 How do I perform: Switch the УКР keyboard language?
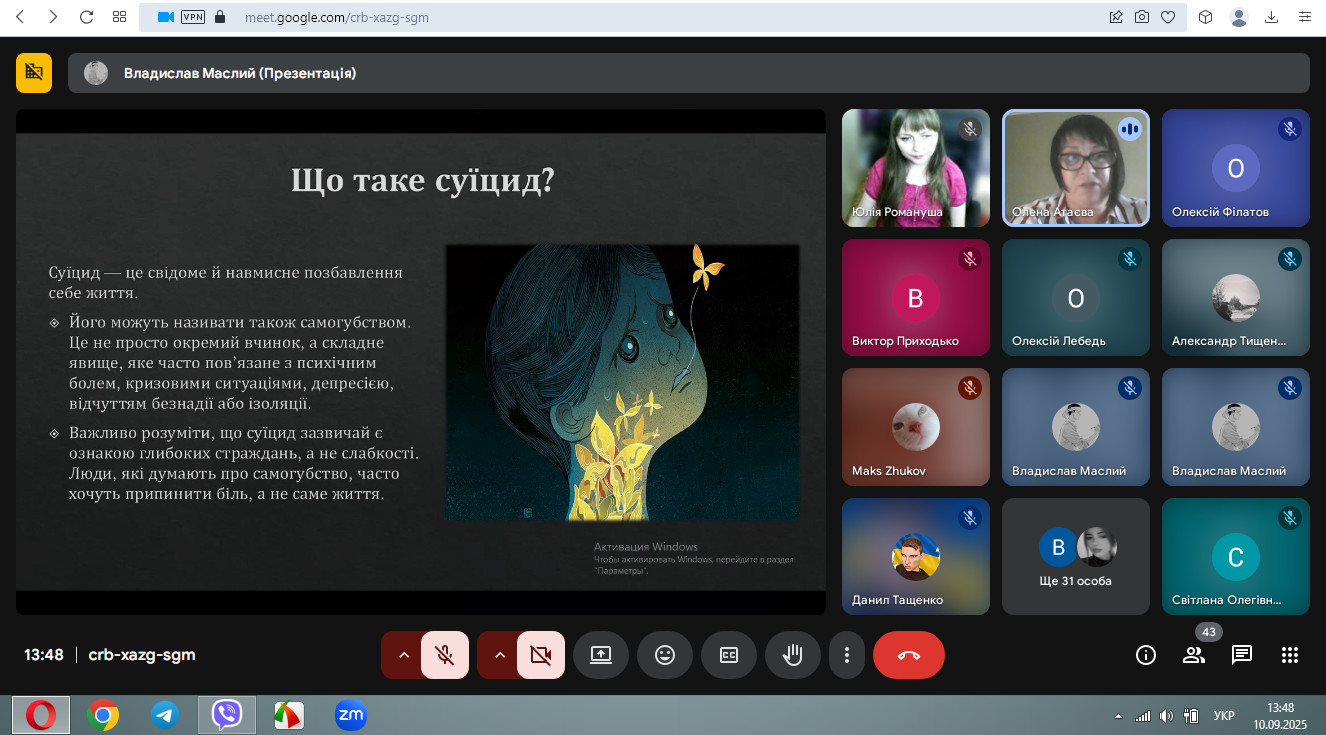tap(1223, 716)
